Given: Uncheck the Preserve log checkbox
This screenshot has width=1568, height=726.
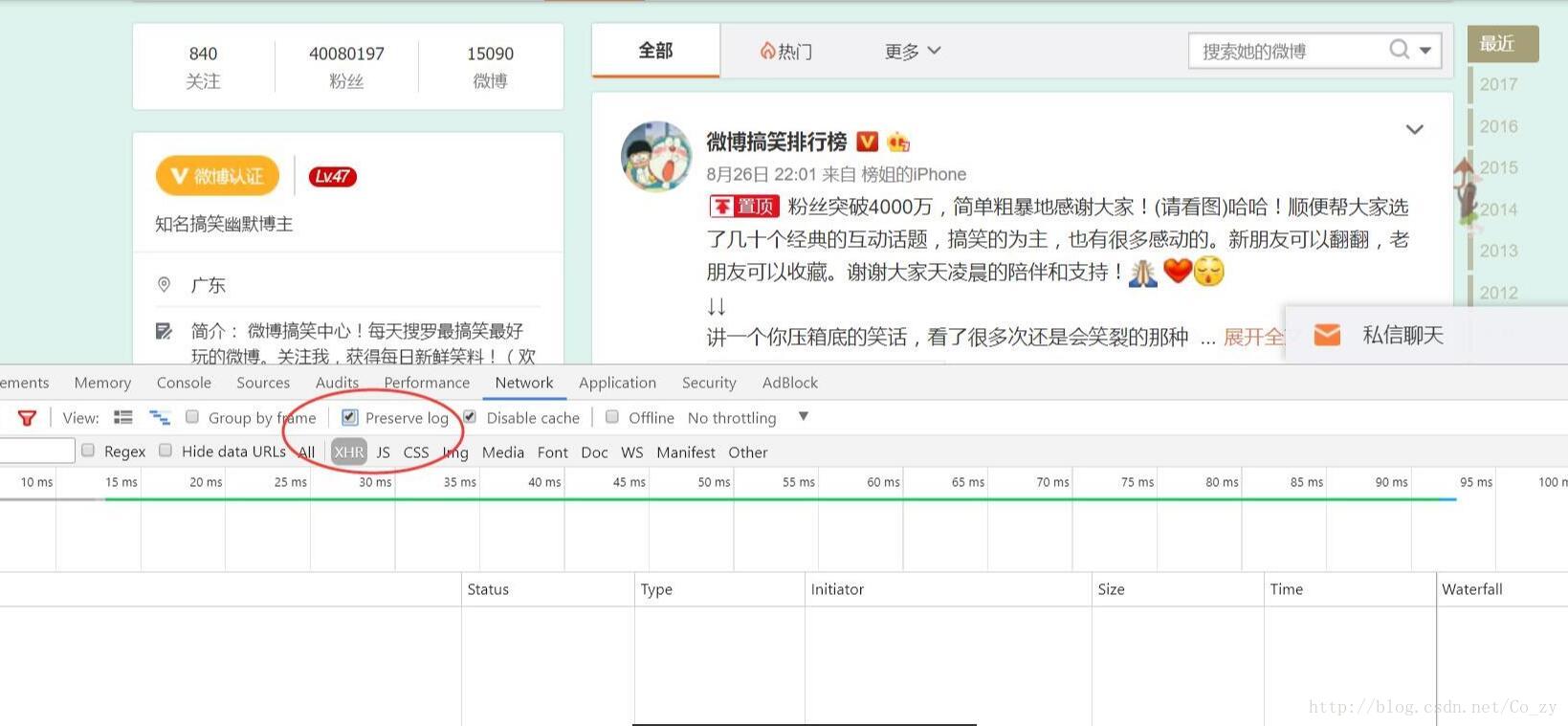Looking at the screenshot, I should 349,417.
